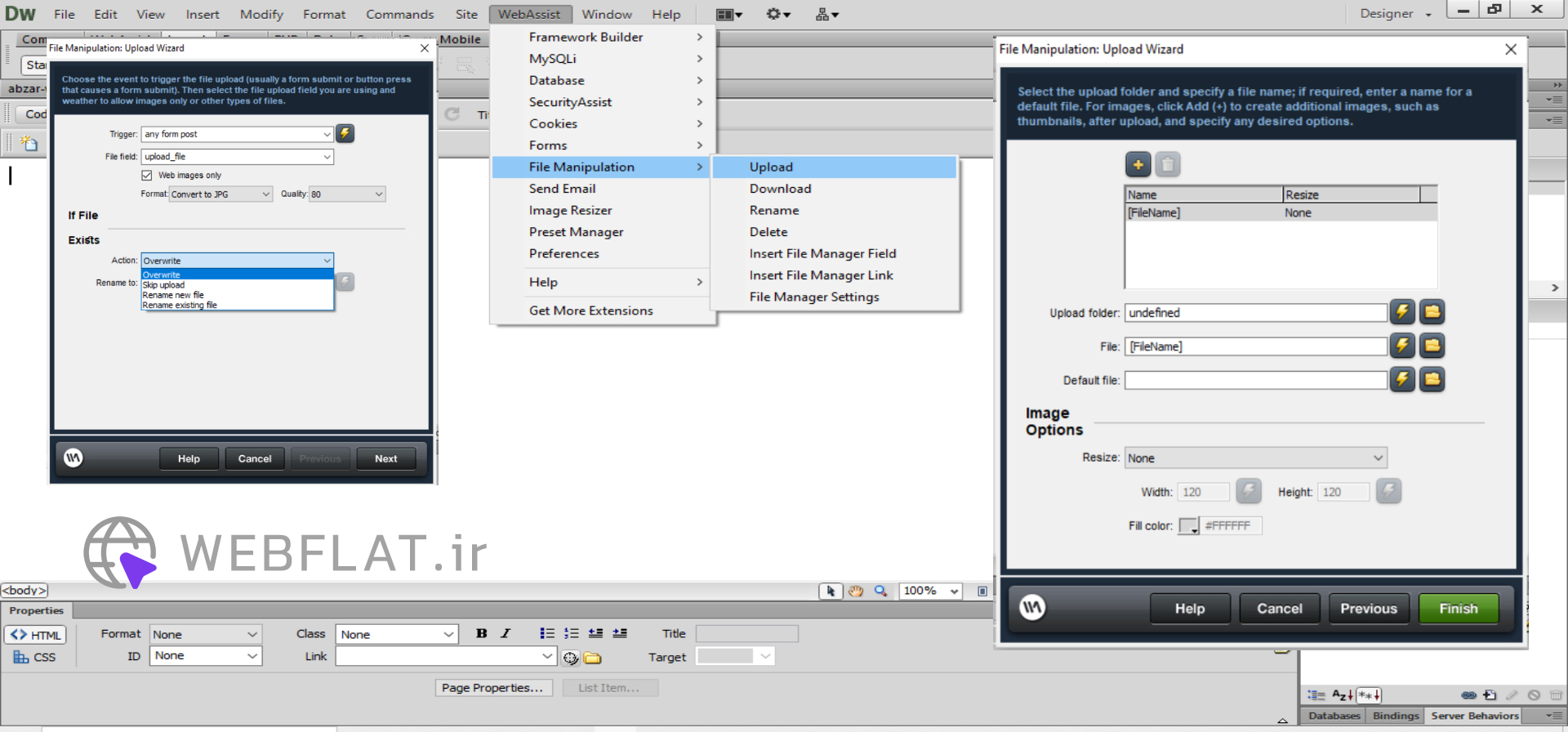Click the lightning bolt beside the Height field
The image size is (1568, 732).
click(1388, 491)
